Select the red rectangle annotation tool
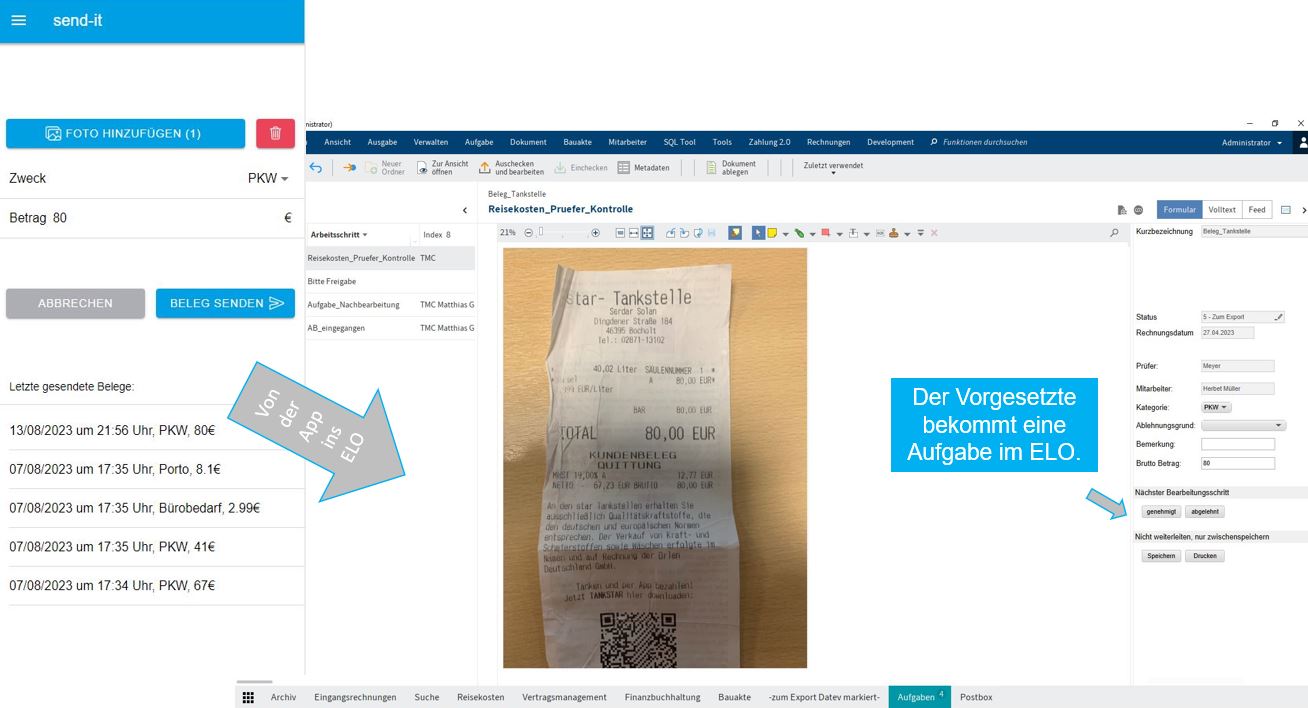The image size is (1308, 708). [826, 233]
